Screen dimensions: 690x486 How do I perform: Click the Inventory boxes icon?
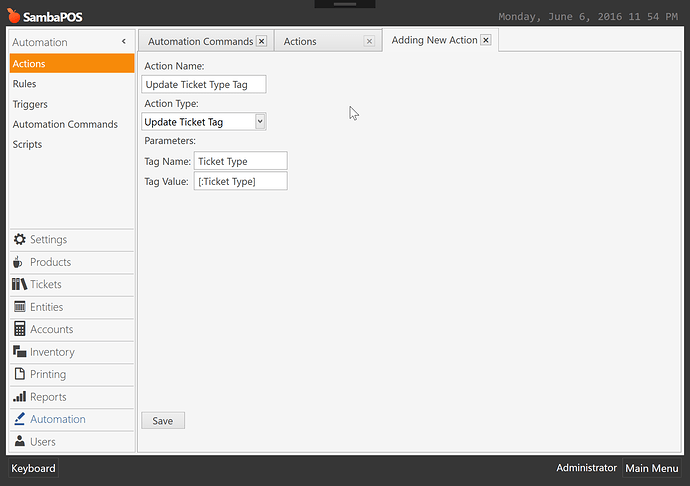coord(19,351)
